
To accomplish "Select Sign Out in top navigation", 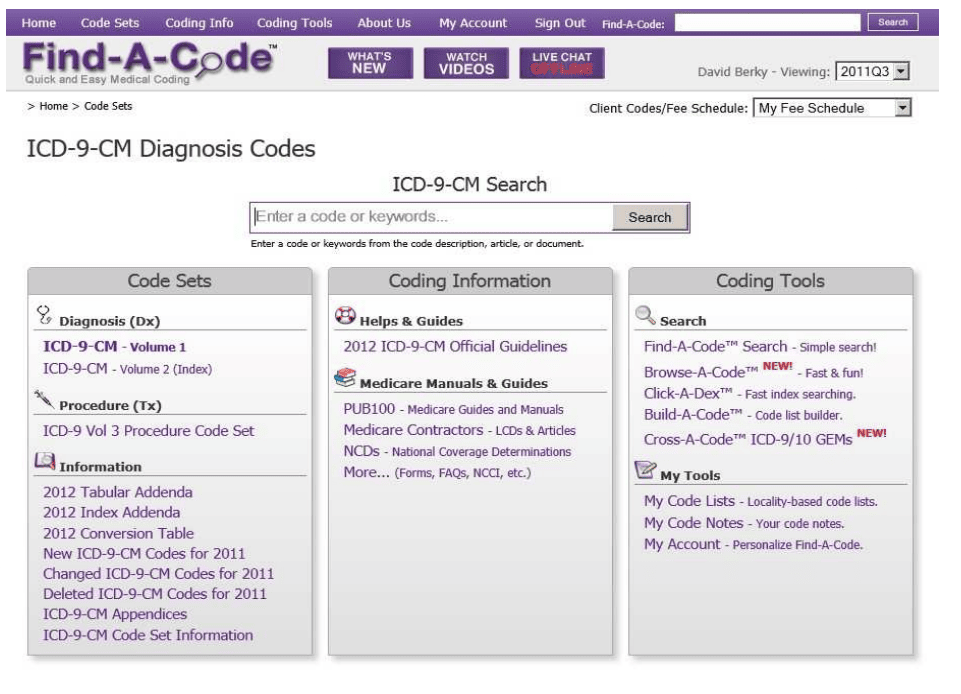I will [x=560, y=23].
